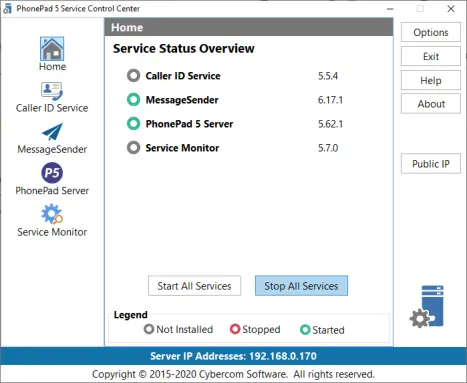Open the Home sidebar icon
467x383 pixels.
52,49
